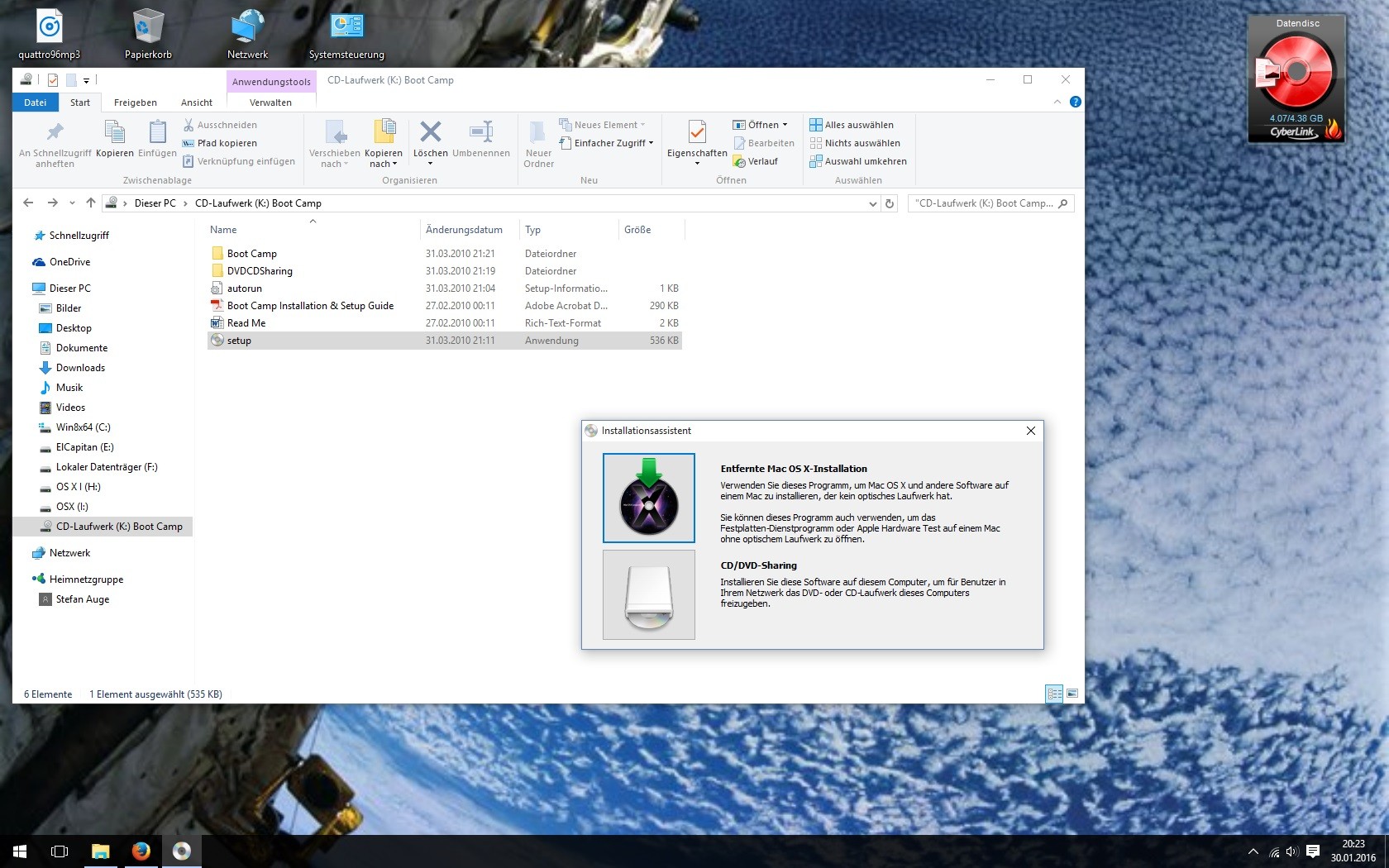Click Alles auswählen button

pos(852,125)
